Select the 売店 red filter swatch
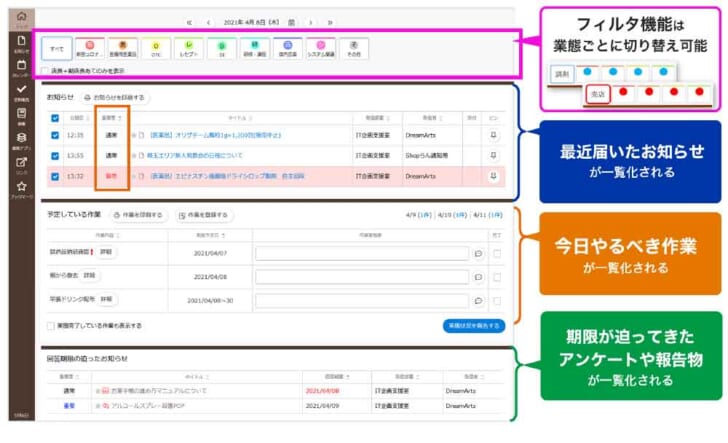This screenshot has height=443, width=728. [597, 95]
